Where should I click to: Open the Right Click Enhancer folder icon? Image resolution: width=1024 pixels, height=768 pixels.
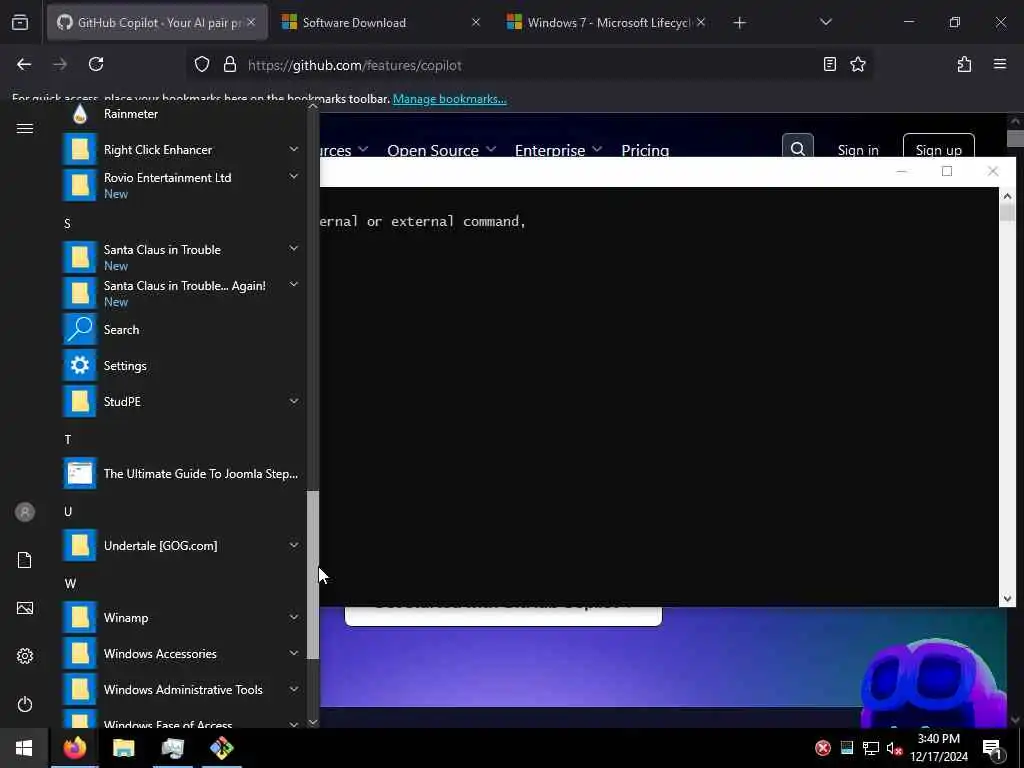[80, 150]
